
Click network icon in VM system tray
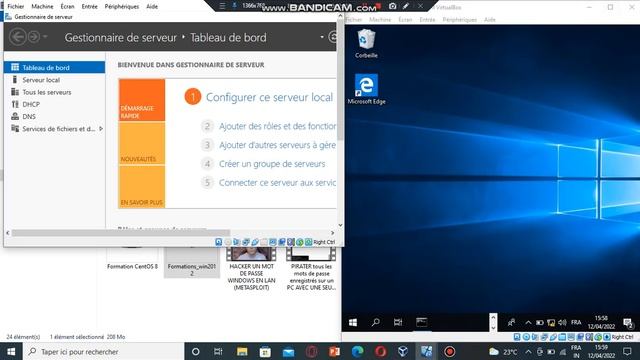tap(551, 323)
